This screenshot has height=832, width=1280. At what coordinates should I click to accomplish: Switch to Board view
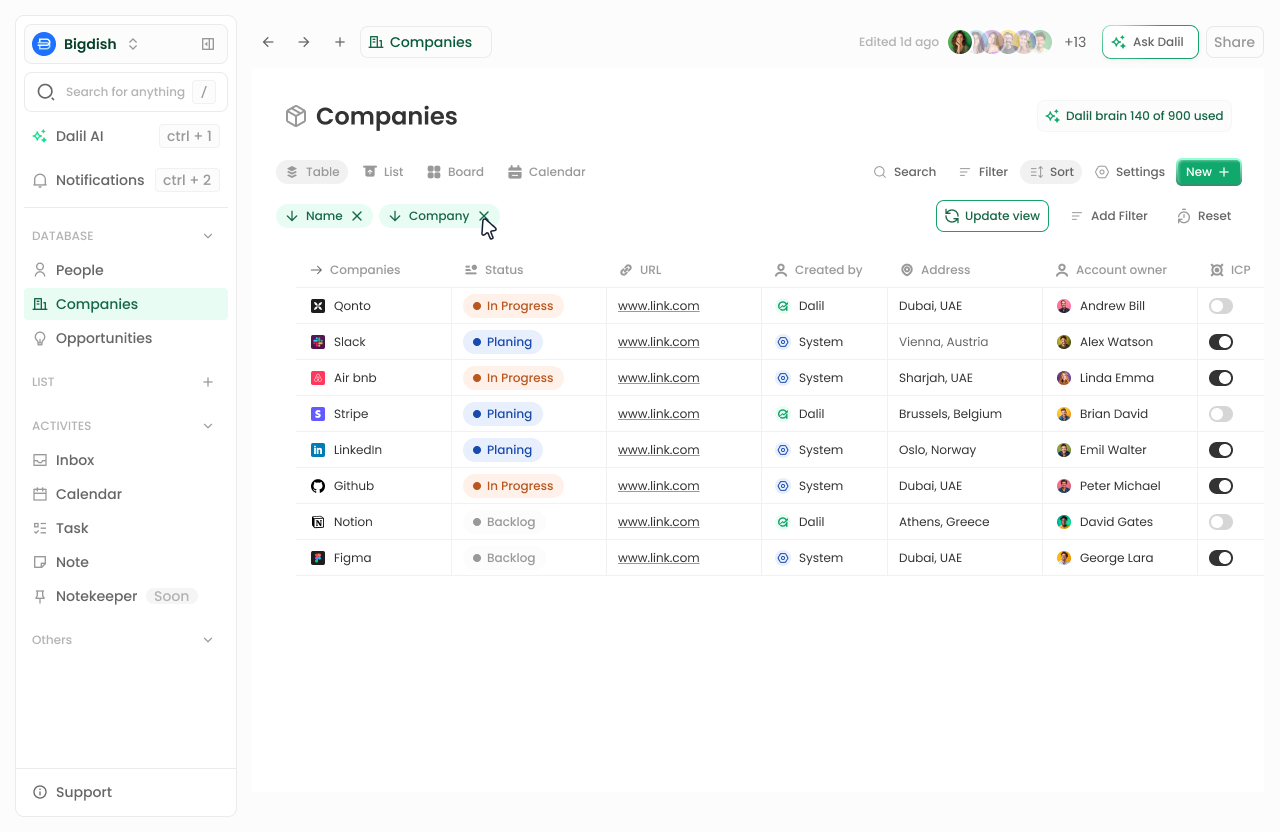[x=455, y=172]
